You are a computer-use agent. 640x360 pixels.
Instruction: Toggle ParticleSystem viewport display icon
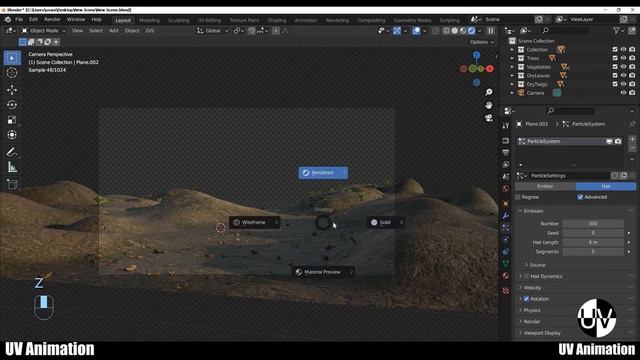coord(609,141)
